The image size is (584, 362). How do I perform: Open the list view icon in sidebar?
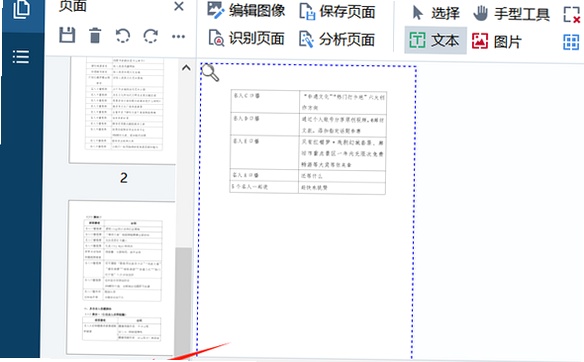21,57
